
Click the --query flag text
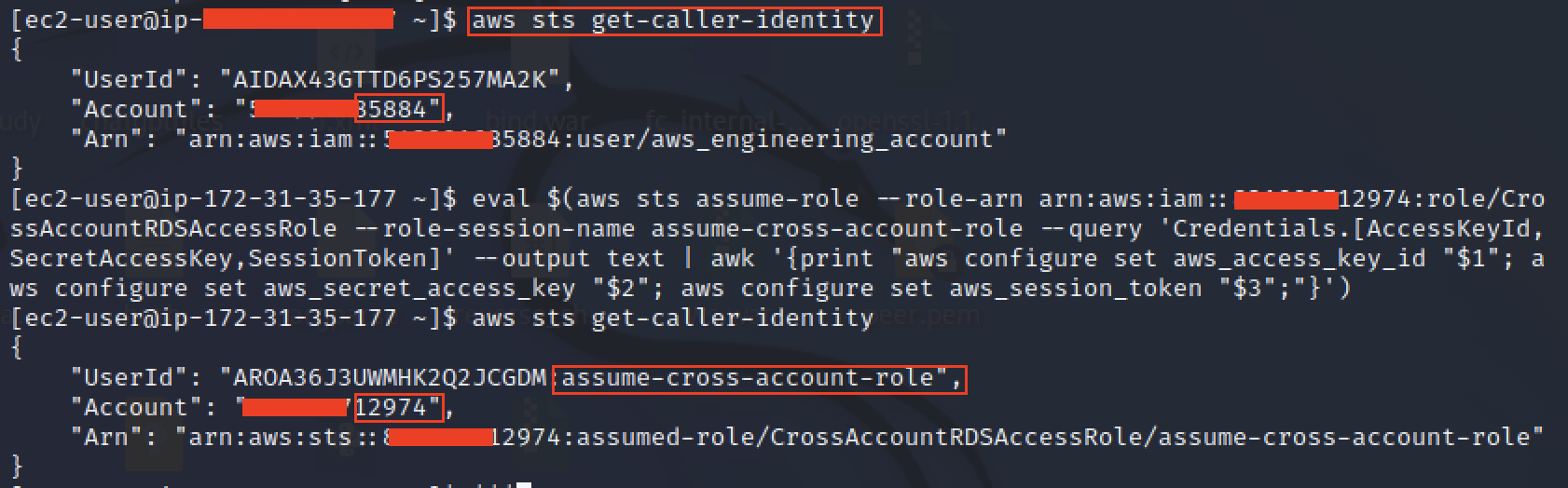click(1098, 229)
